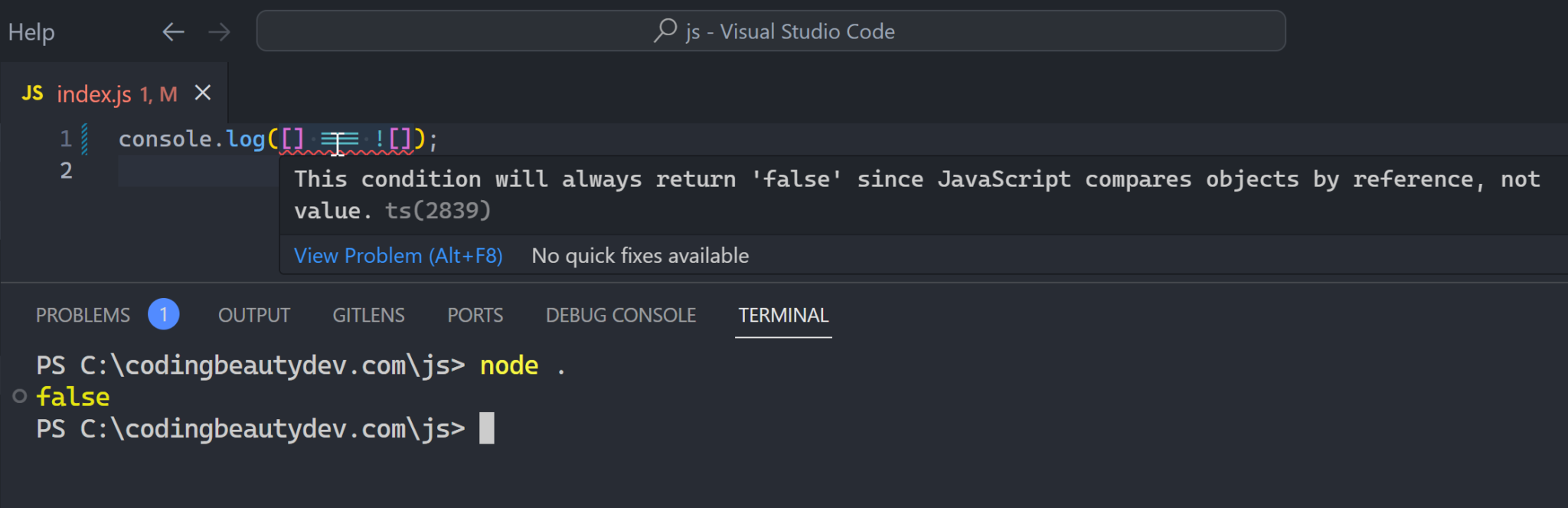
Task: Click 'No quick fixes available' text
Action: [x=640, y=255]
